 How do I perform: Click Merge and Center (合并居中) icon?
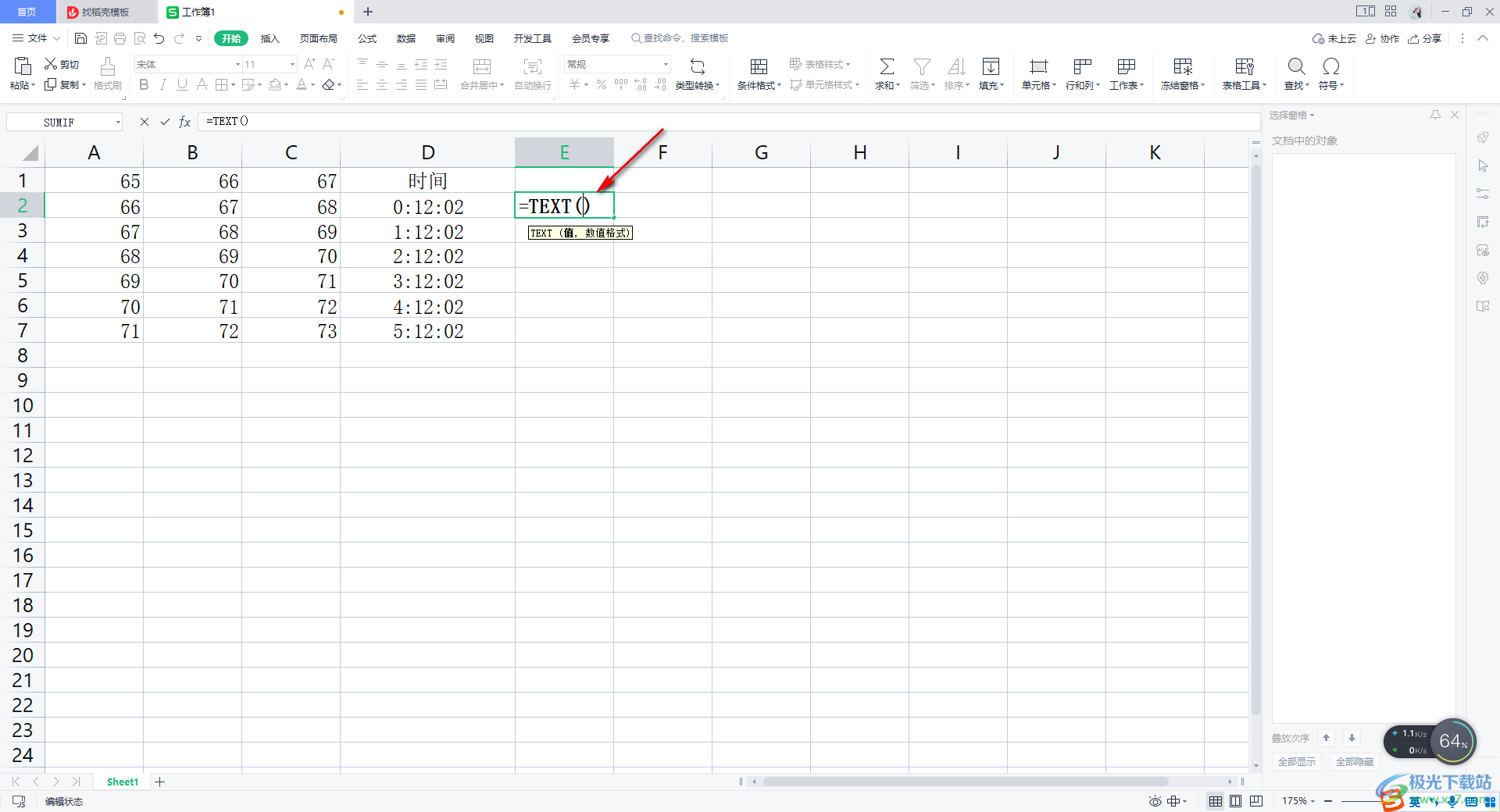click(x=482, y=66)
